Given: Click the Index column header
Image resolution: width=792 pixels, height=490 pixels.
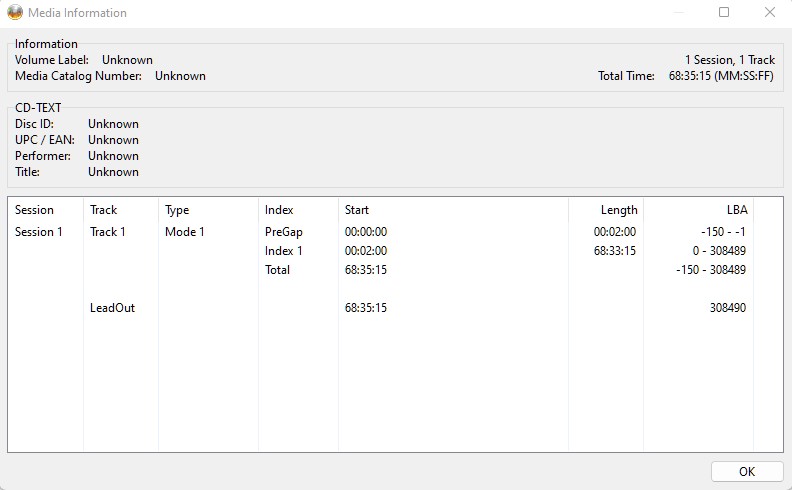Looking at the screenshot, I should [279, 210].
